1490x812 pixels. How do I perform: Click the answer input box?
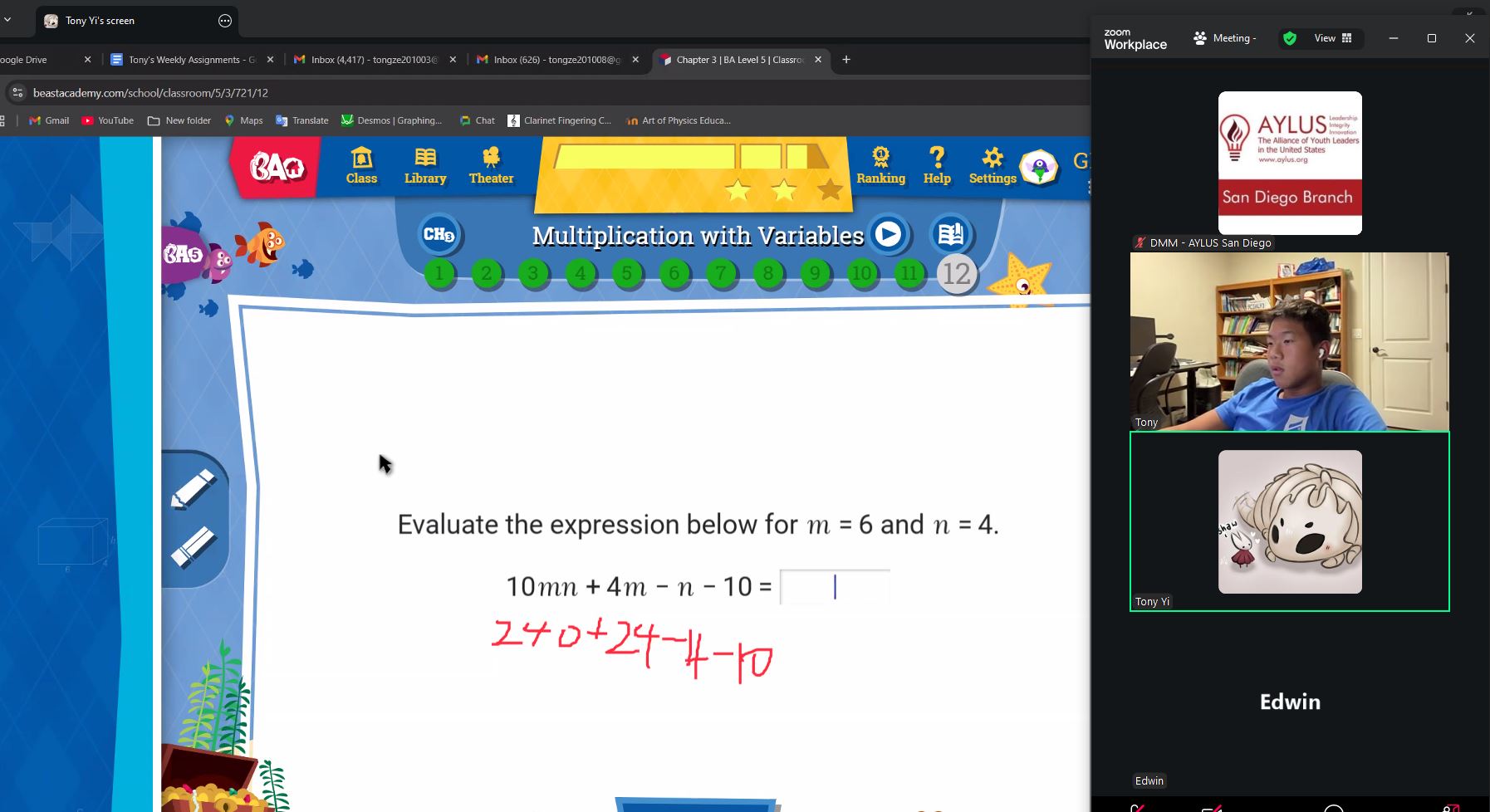pos(835,587)
